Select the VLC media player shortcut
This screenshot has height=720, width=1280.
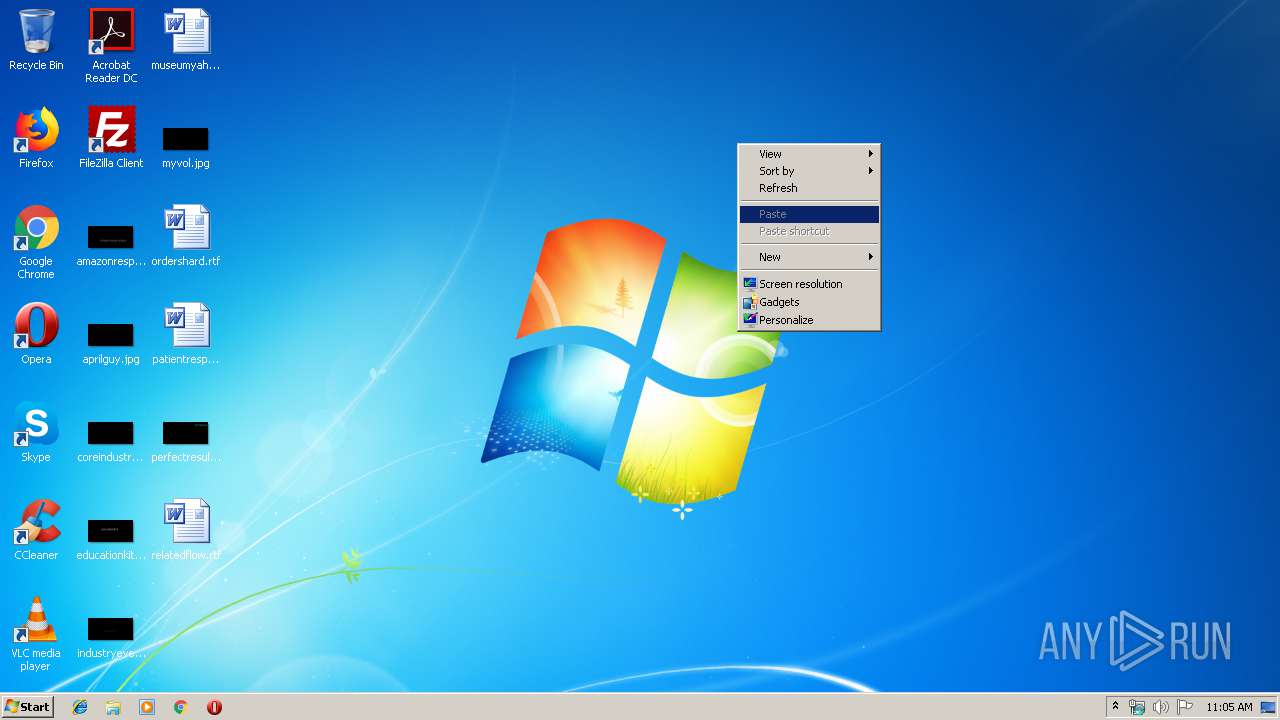pyautogui.click(x=36, y=634)
